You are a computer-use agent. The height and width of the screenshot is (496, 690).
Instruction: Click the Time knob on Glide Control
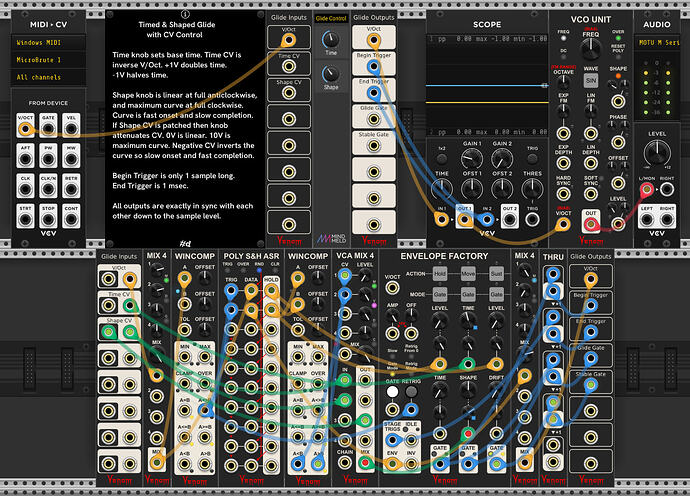click(x=330, y=40)
